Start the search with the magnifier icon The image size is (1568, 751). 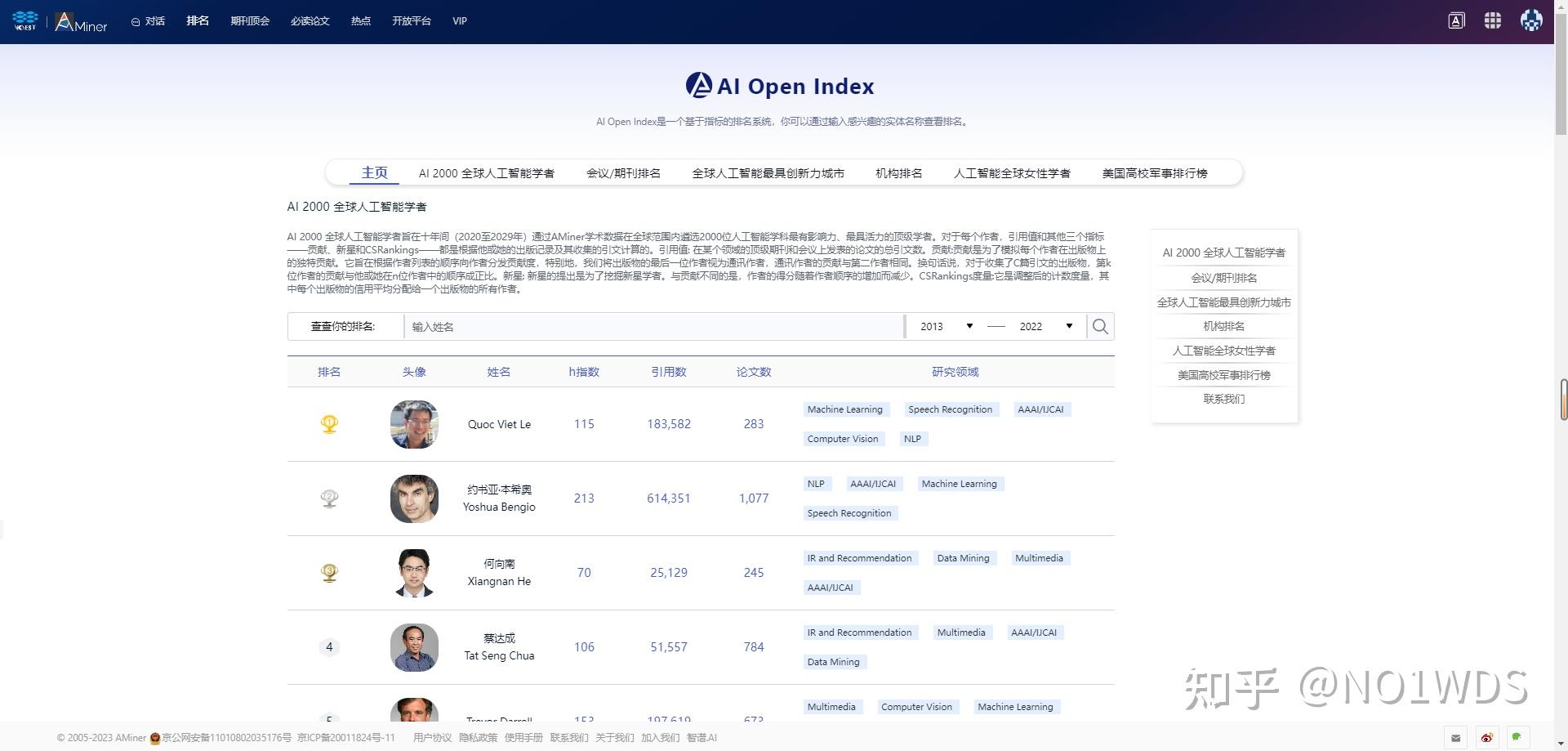coord(1099,326)
